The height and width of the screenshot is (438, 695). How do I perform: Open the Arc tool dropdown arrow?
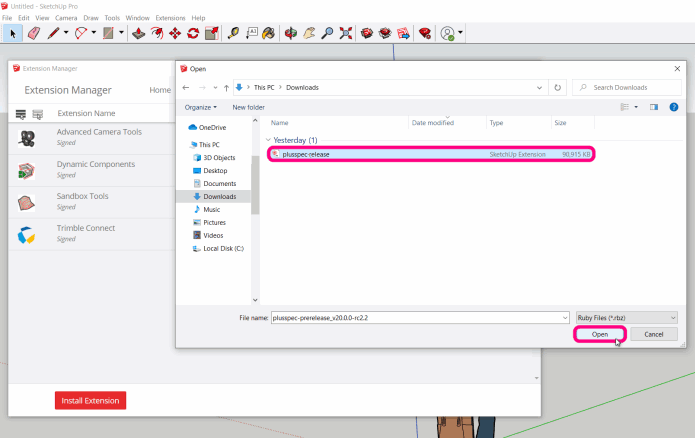[x=94, y=32]
